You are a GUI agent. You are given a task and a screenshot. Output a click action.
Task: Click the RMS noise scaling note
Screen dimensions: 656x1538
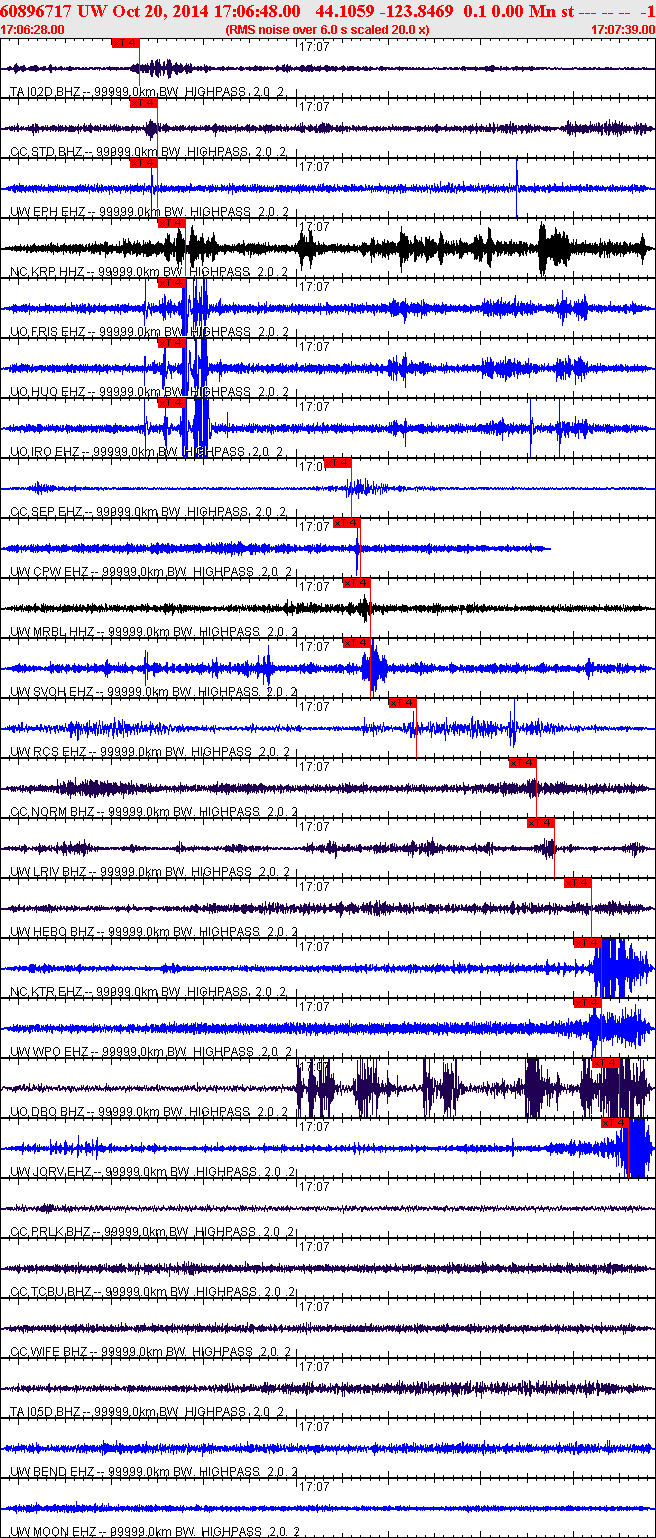(x=328, y=30)
